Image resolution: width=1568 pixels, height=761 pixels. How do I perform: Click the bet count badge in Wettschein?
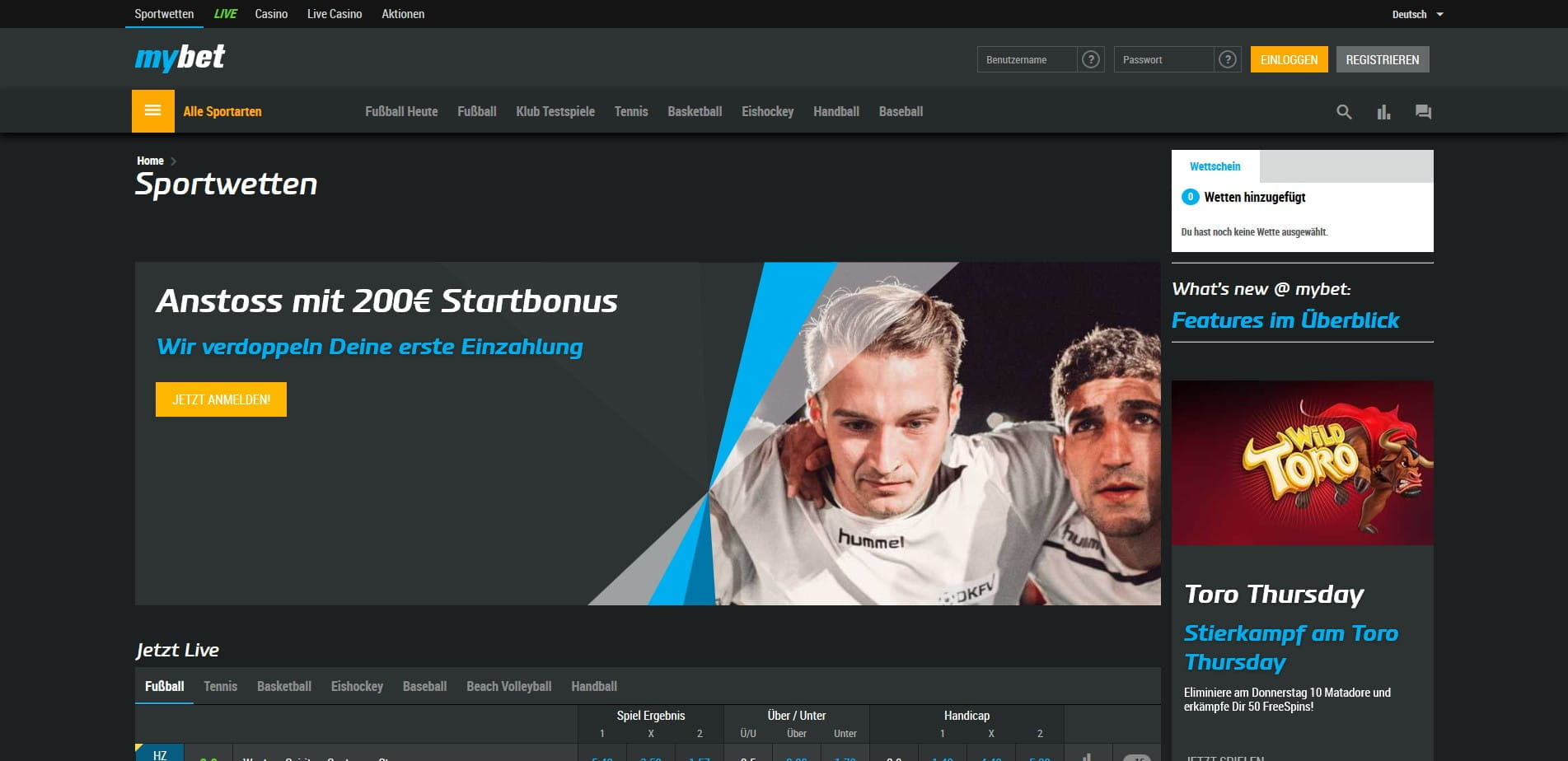coord(1190,197)
